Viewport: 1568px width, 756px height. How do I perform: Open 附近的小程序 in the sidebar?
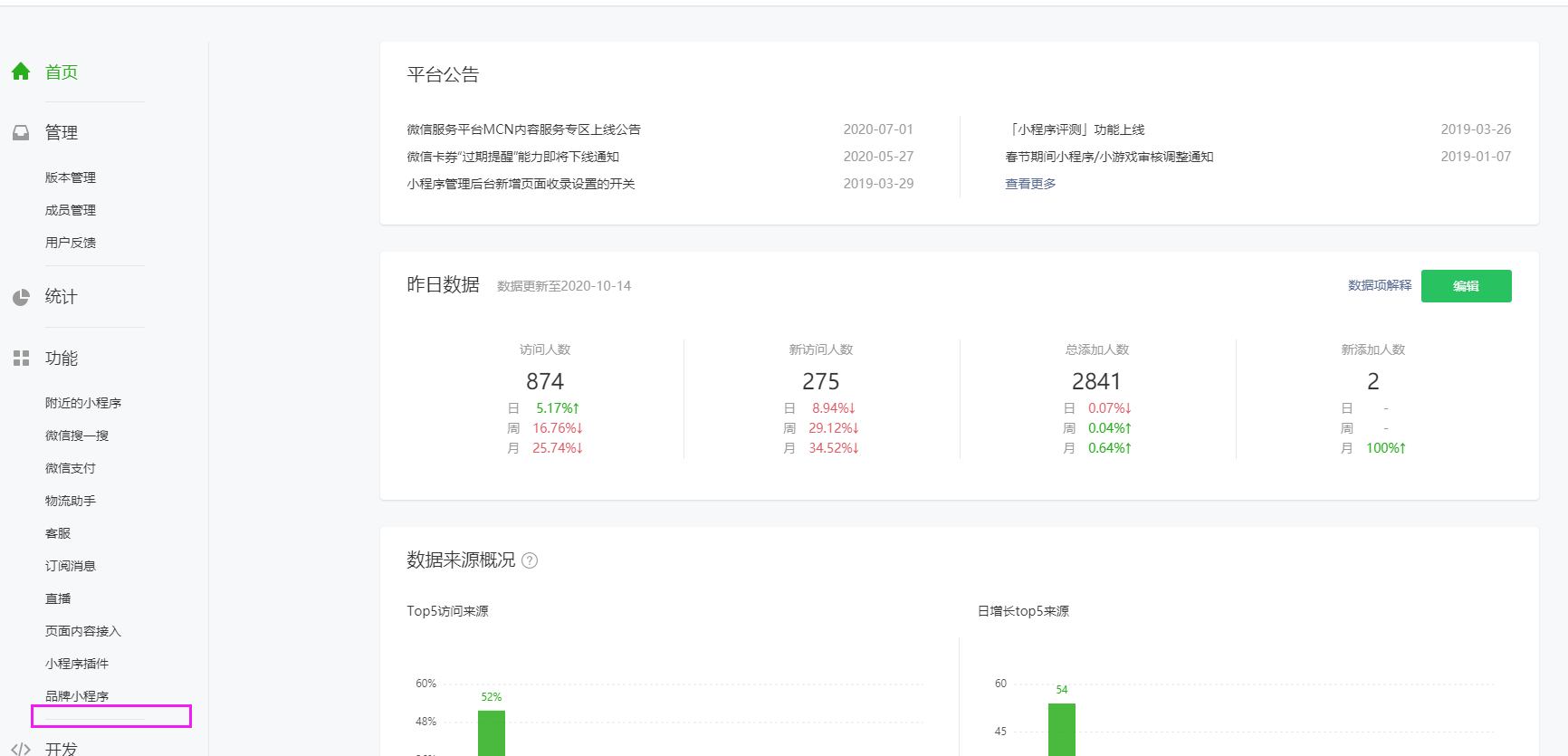coord(83,403)
